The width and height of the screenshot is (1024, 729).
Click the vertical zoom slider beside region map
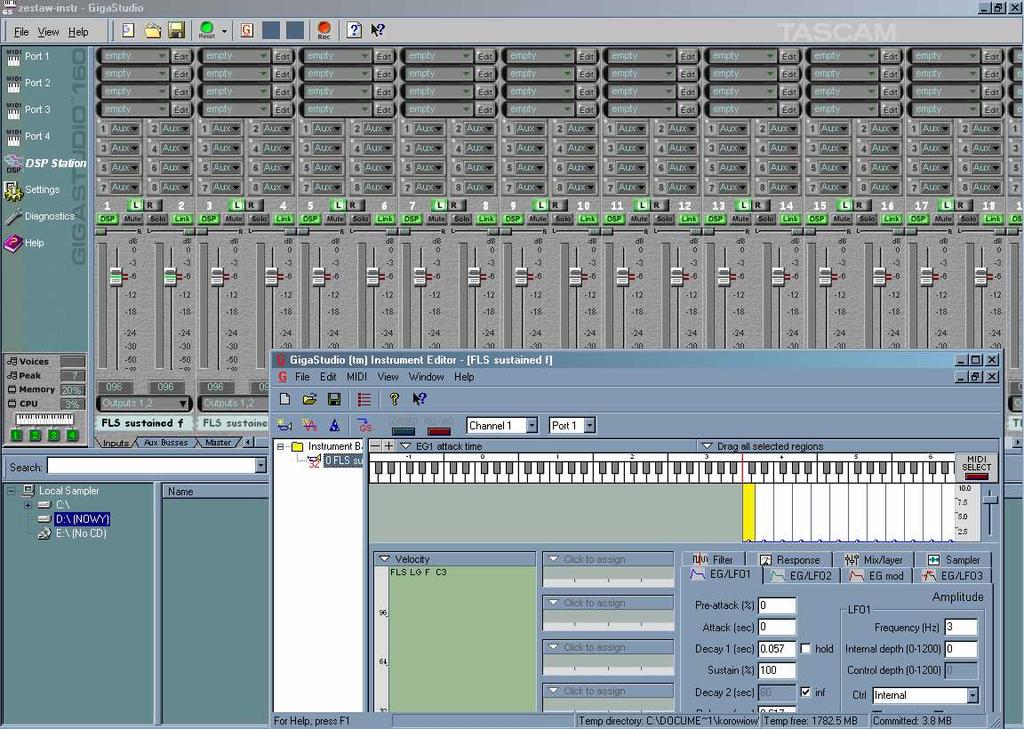991,499
